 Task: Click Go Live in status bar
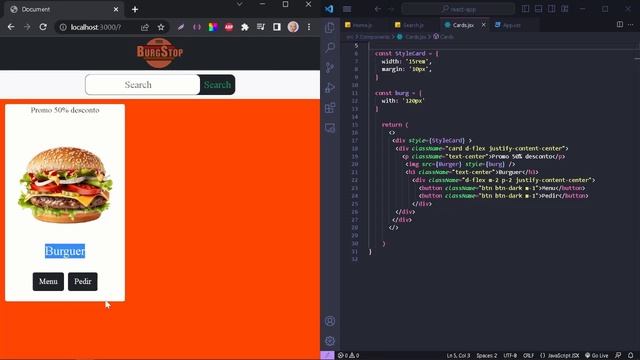(596, 356)
